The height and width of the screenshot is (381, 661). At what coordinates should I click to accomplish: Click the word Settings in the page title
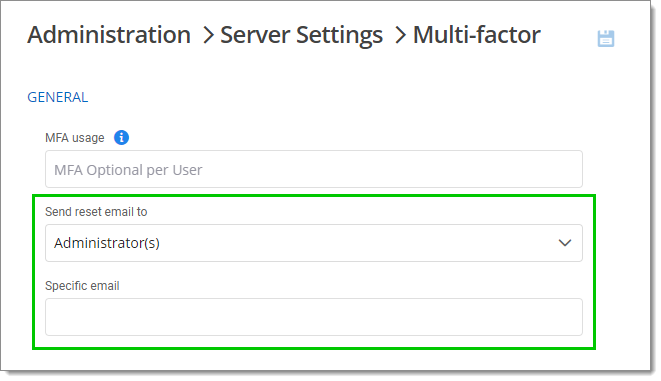pyautogui.click(x=339, y=35)
